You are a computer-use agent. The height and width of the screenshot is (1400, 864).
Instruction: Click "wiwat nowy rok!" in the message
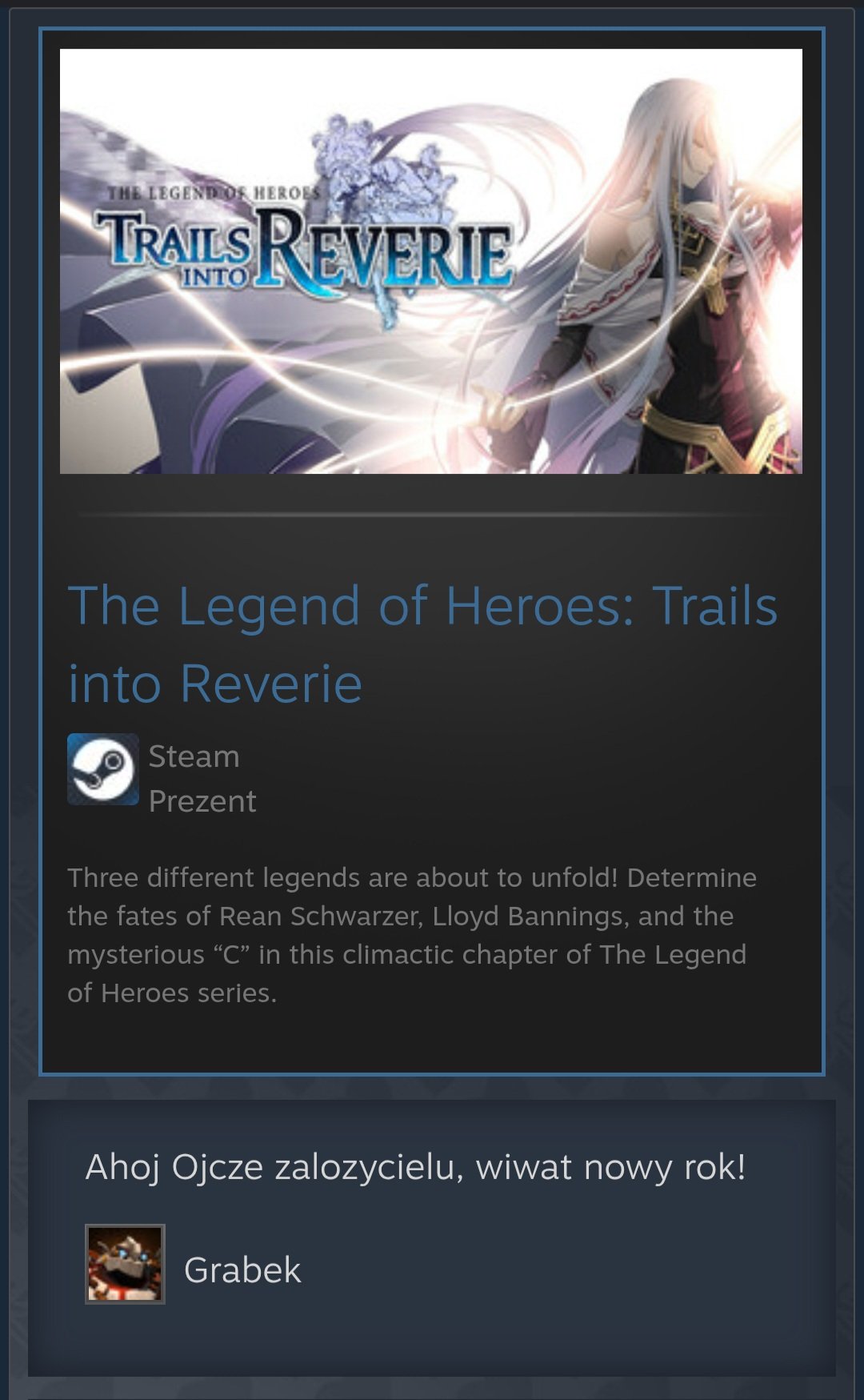point(610,1167)
